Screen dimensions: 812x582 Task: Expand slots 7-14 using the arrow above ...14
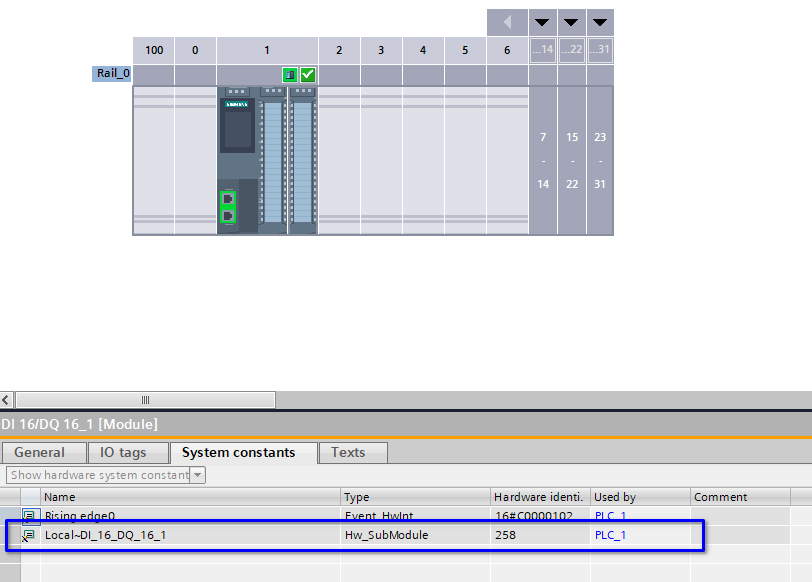(x=543, y=22)
